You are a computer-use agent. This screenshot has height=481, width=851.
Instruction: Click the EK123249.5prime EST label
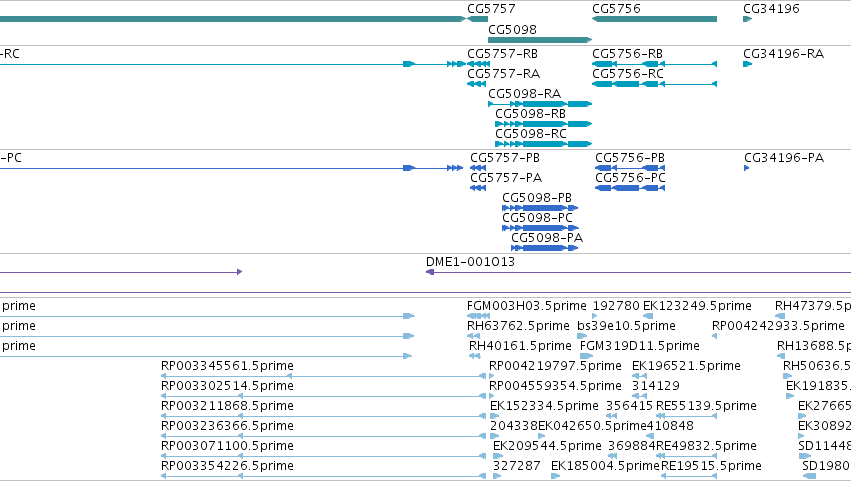tap(697, 306)
